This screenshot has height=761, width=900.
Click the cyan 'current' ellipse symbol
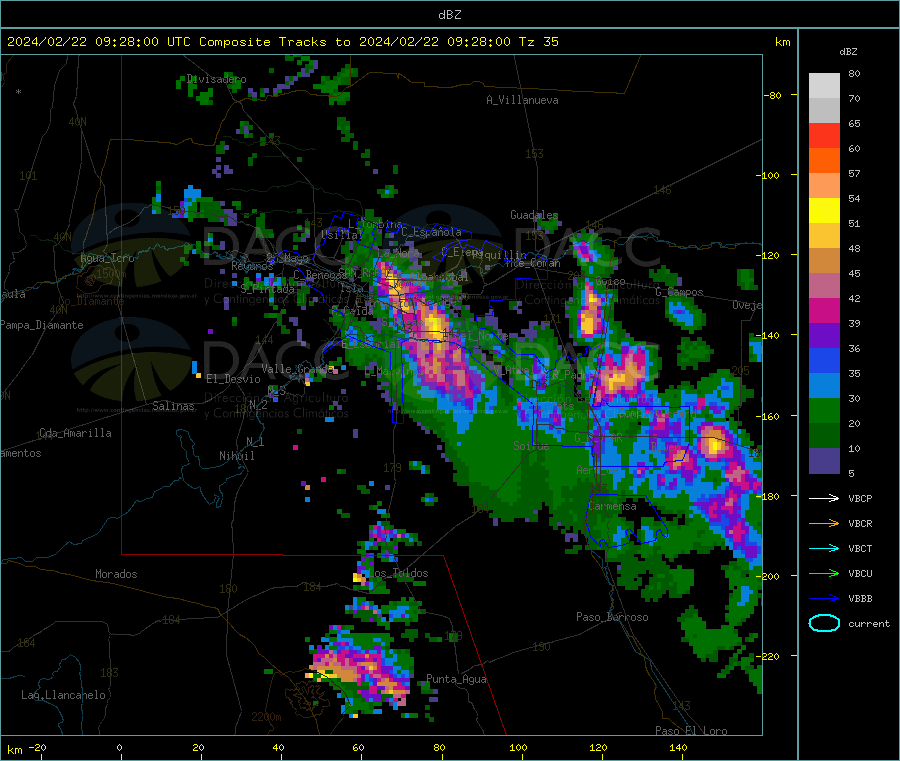click(x=824, y=623)
